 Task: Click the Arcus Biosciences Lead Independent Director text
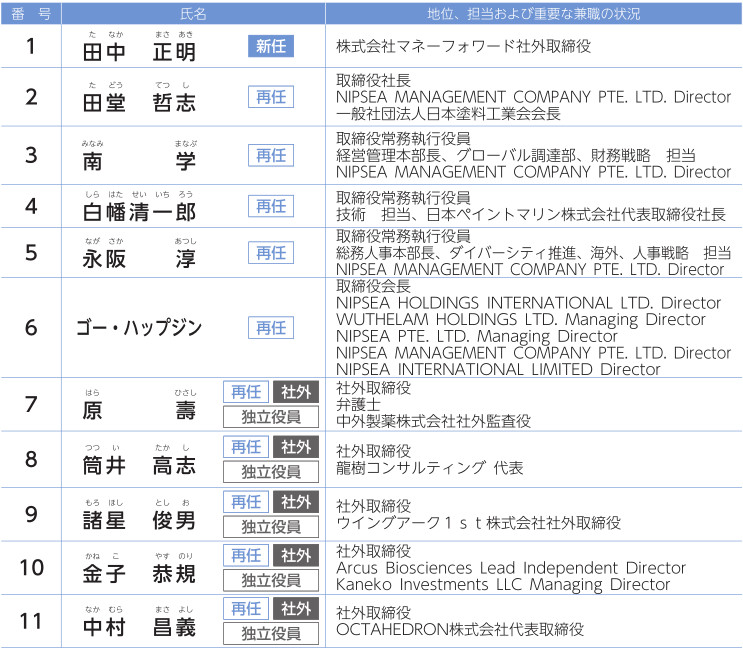[x=511, y=568]
